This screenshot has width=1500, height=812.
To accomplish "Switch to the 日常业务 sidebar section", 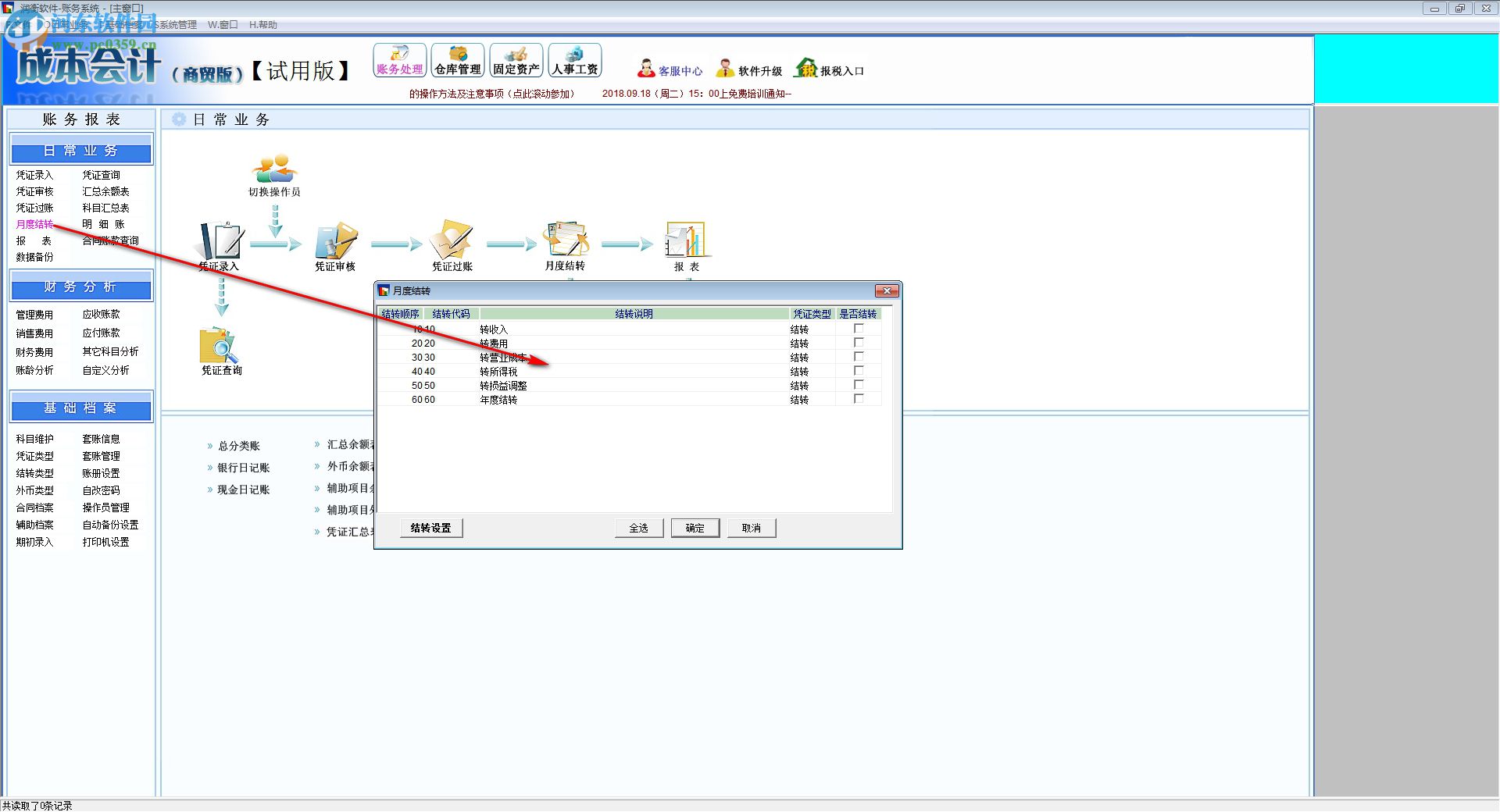I will point(81,150).
